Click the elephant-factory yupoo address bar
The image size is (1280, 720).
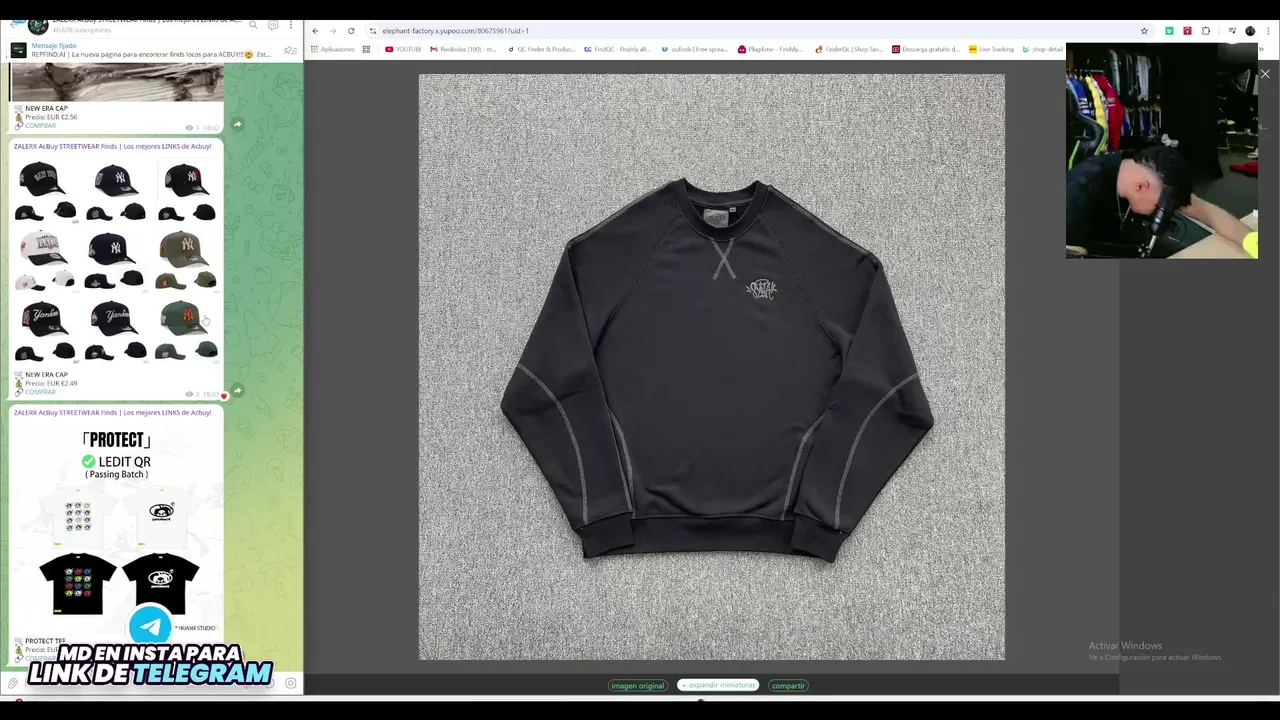(x=755, y=31)
